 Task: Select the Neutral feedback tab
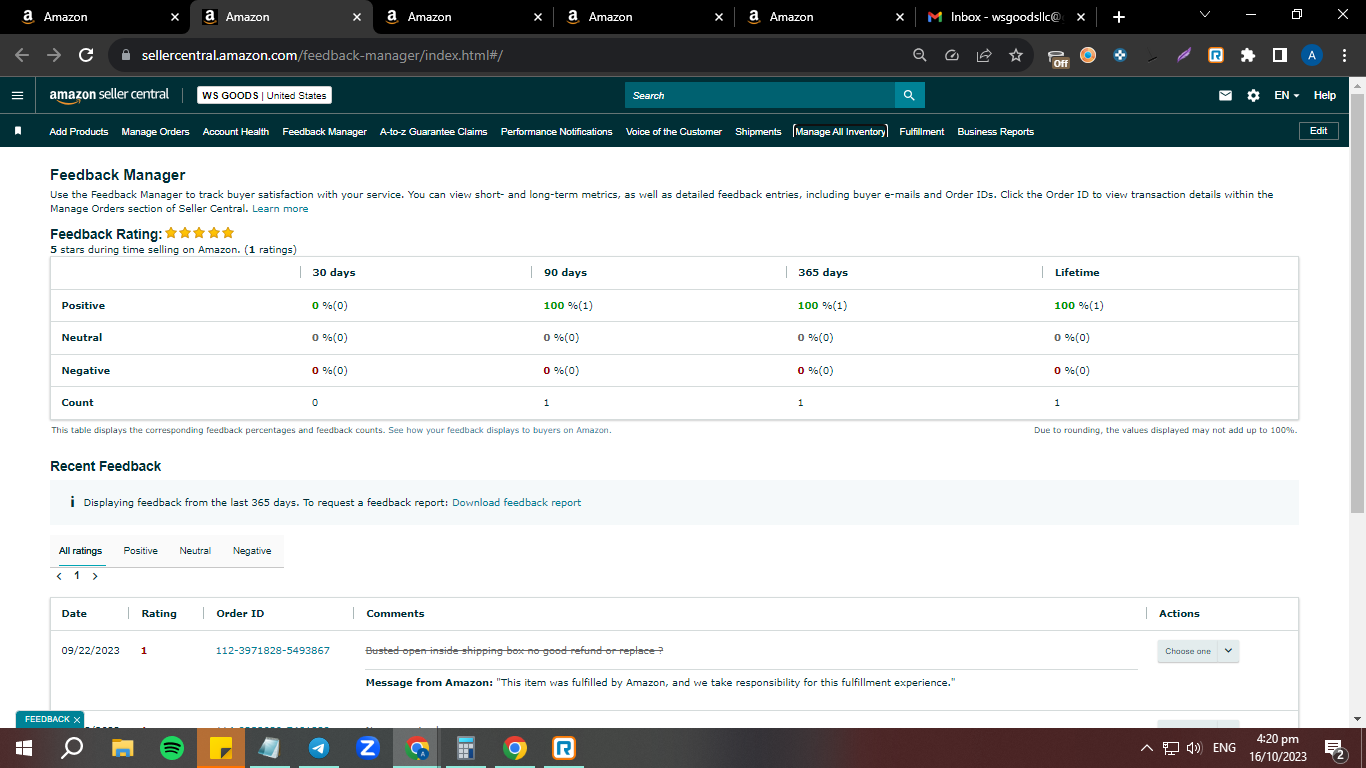(195, 551)
